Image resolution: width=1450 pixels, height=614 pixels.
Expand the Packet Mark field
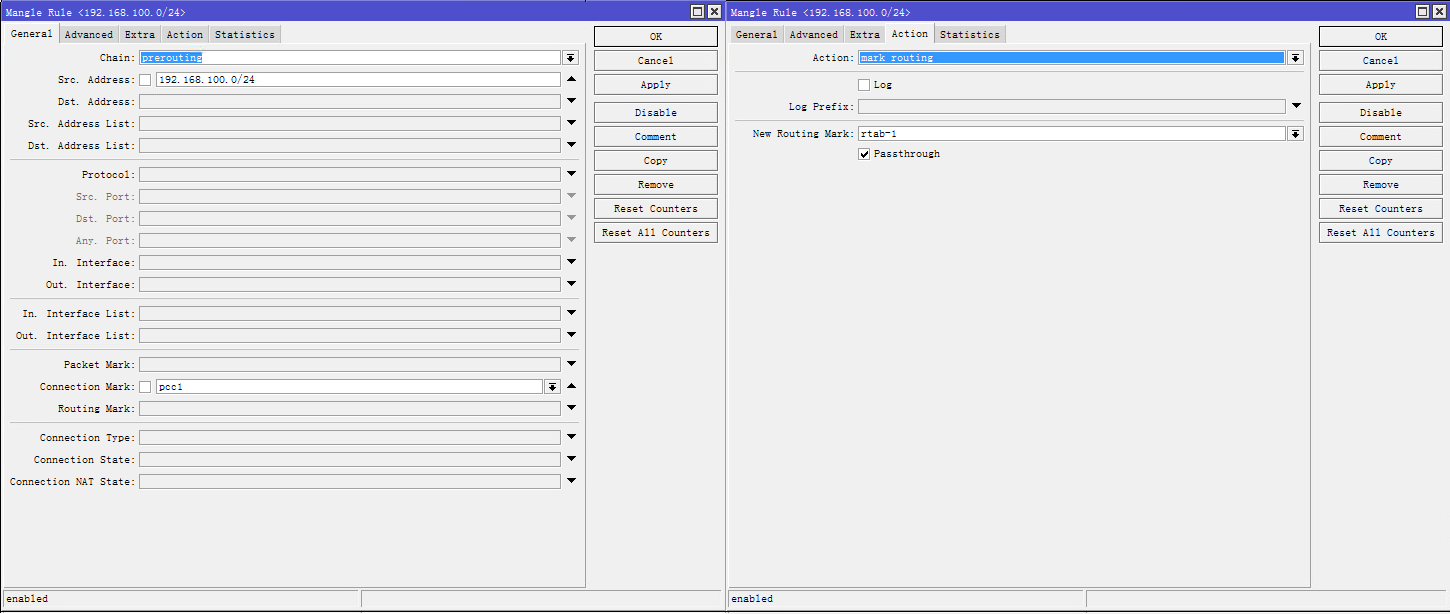tap(571, 365)
